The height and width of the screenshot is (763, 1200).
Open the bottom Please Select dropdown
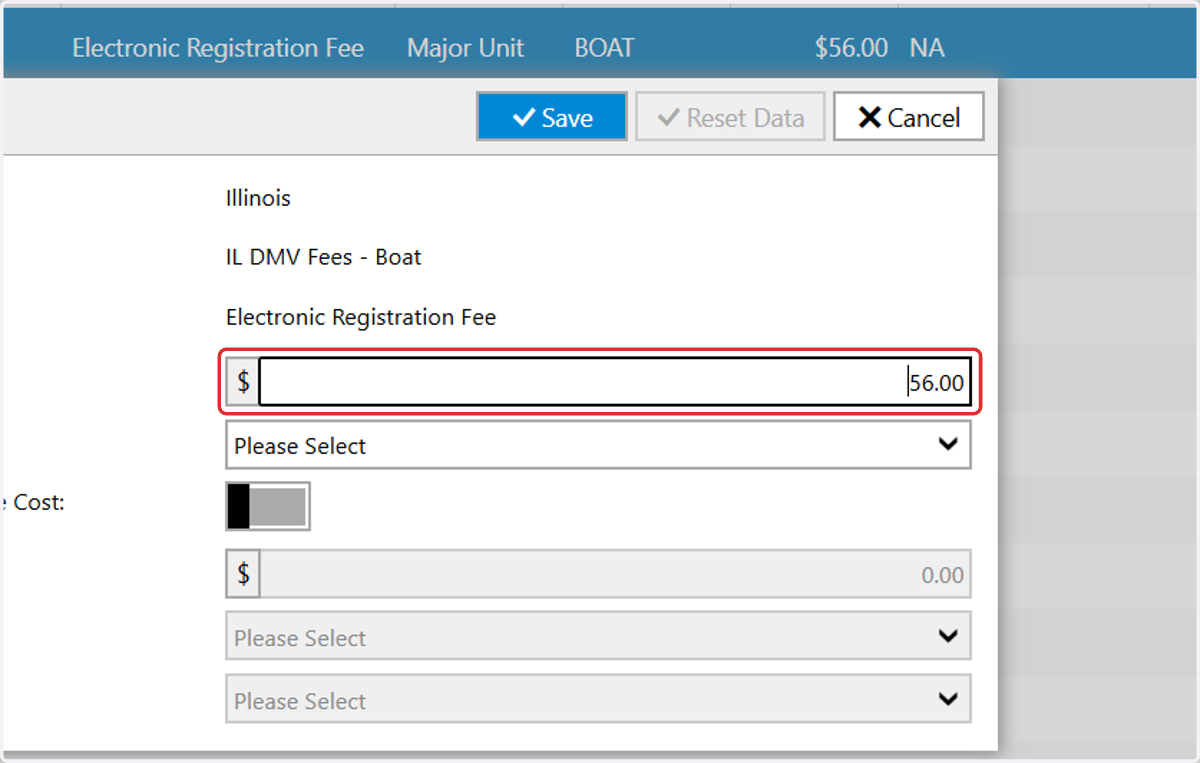coord(598,700)
